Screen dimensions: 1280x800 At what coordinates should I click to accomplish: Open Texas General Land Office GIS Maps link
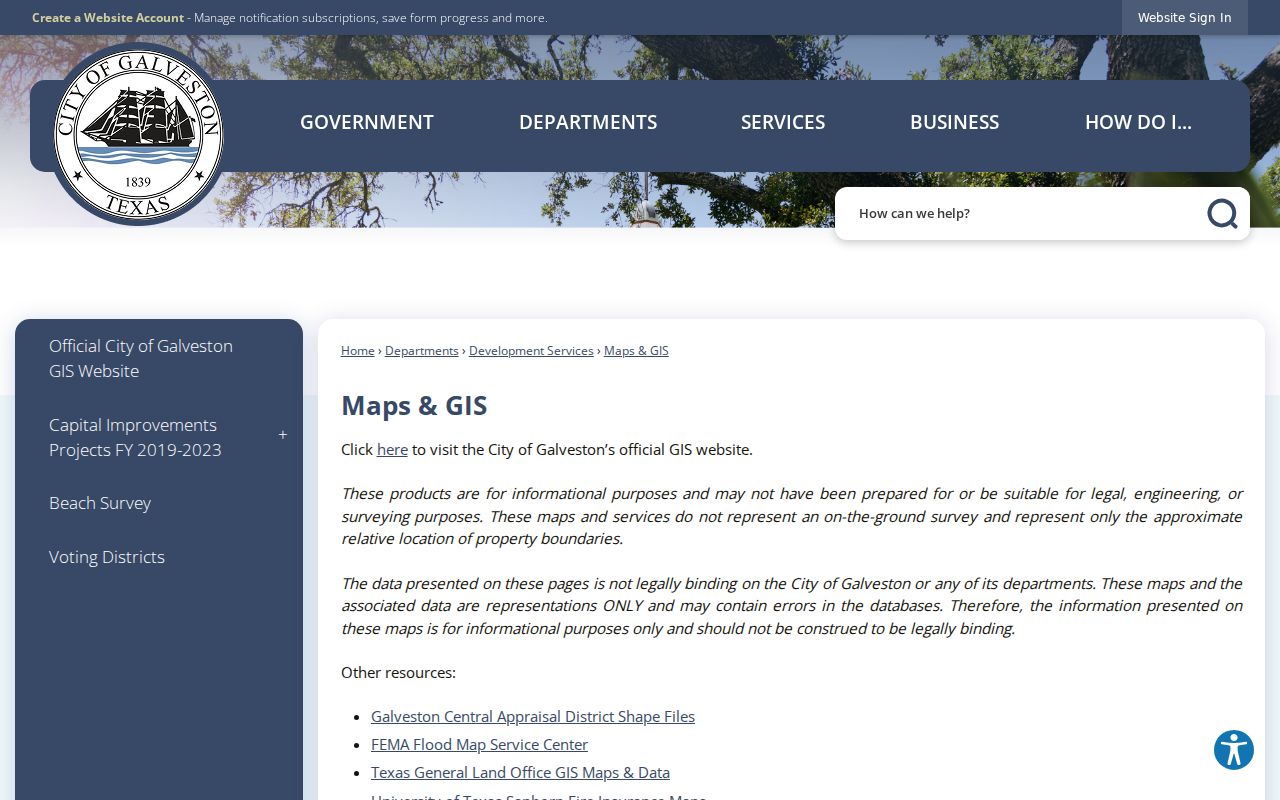[x=520, y=773]
